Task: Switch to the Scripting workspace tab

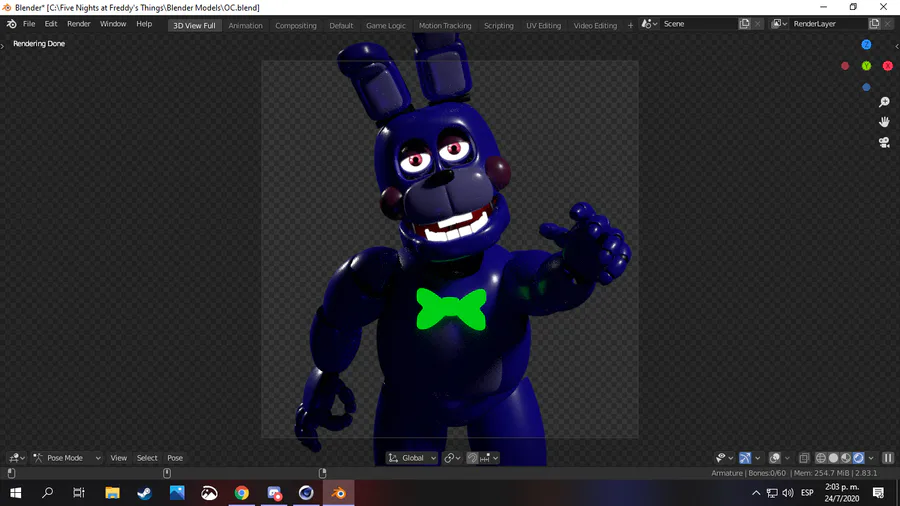Action: click(499, 25)
